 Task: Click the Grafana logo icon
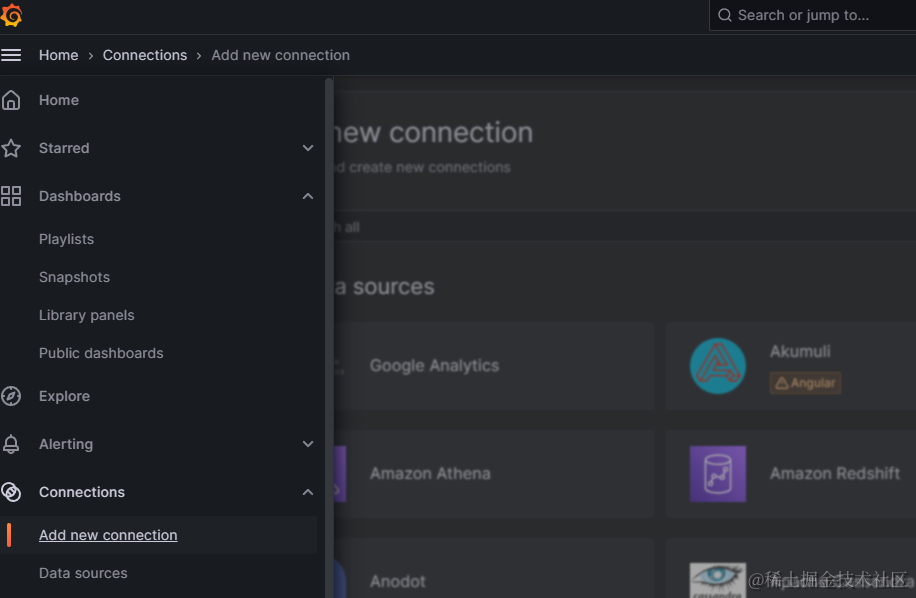(12, 15)
